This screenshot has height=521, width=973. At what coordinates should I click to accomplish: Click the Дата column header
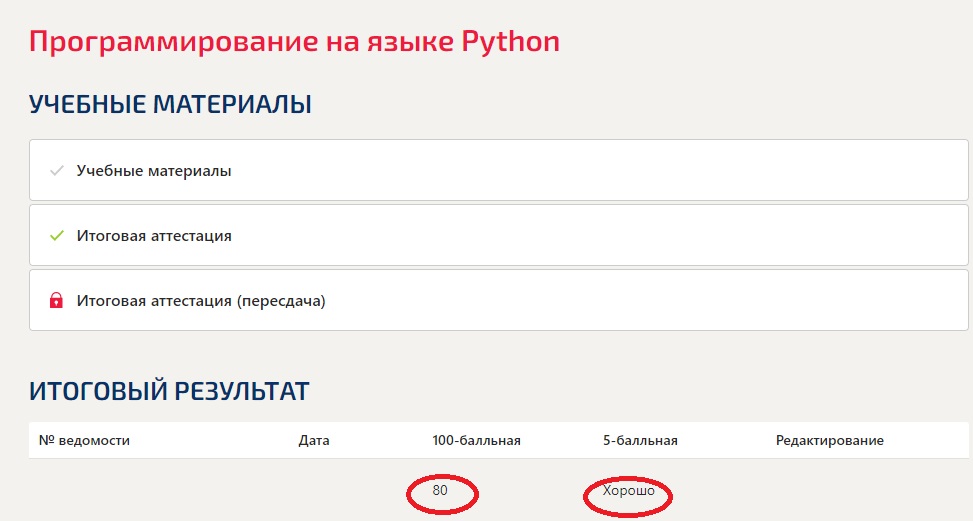[x=314, y=440]
